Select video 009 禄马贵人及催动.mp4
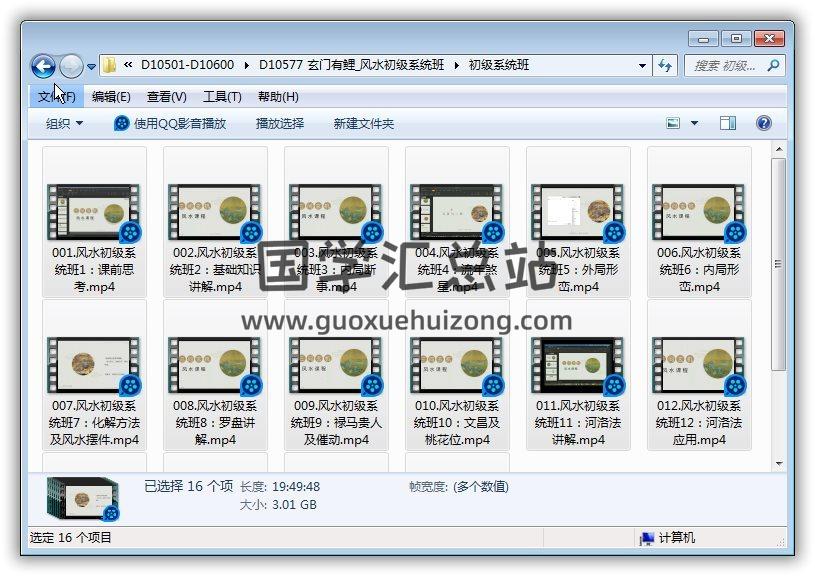Screen dimensions: 815x576 point(336,375)
